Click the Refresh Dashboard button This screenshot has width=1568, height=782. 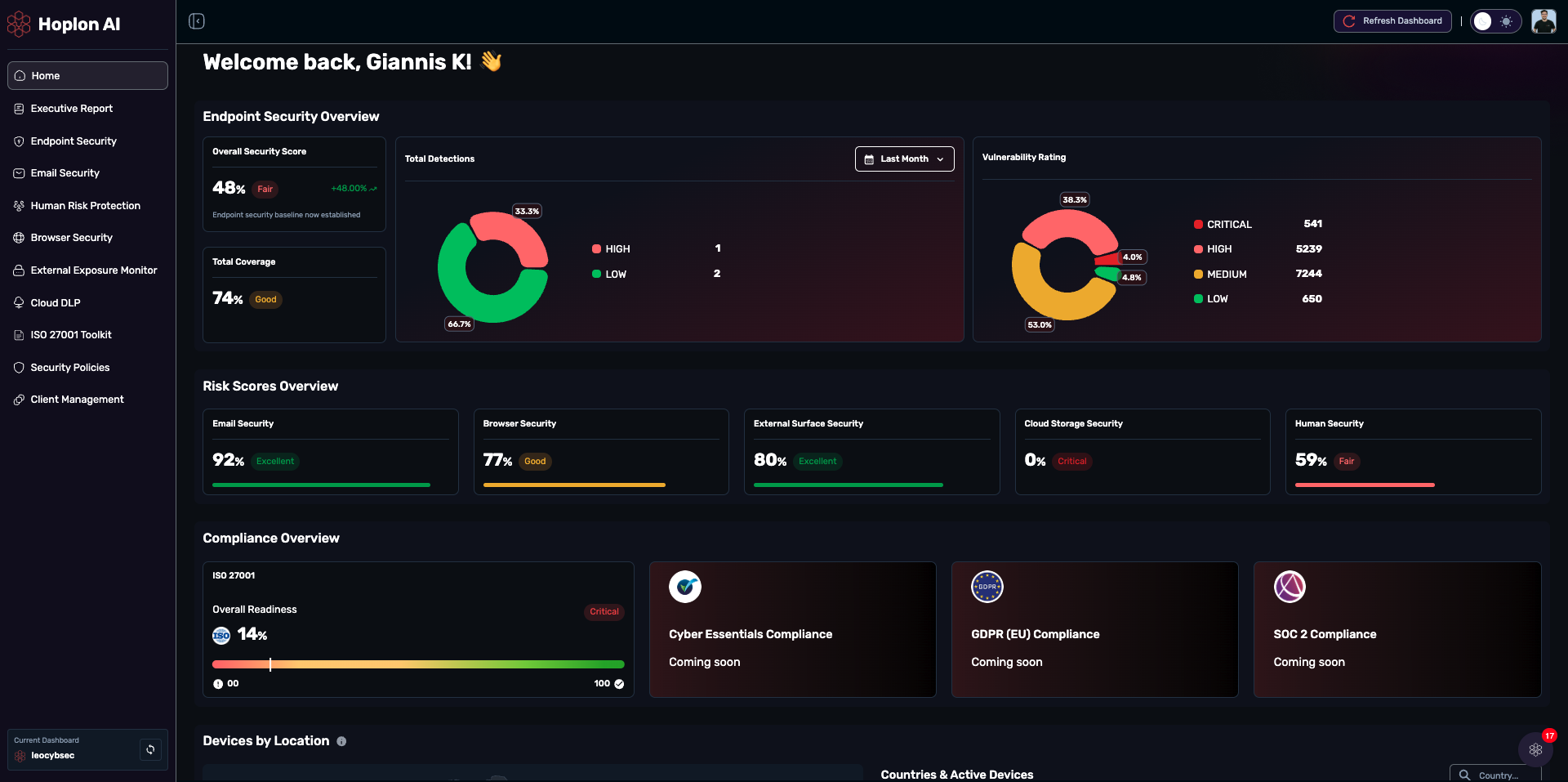(1392, 21)
